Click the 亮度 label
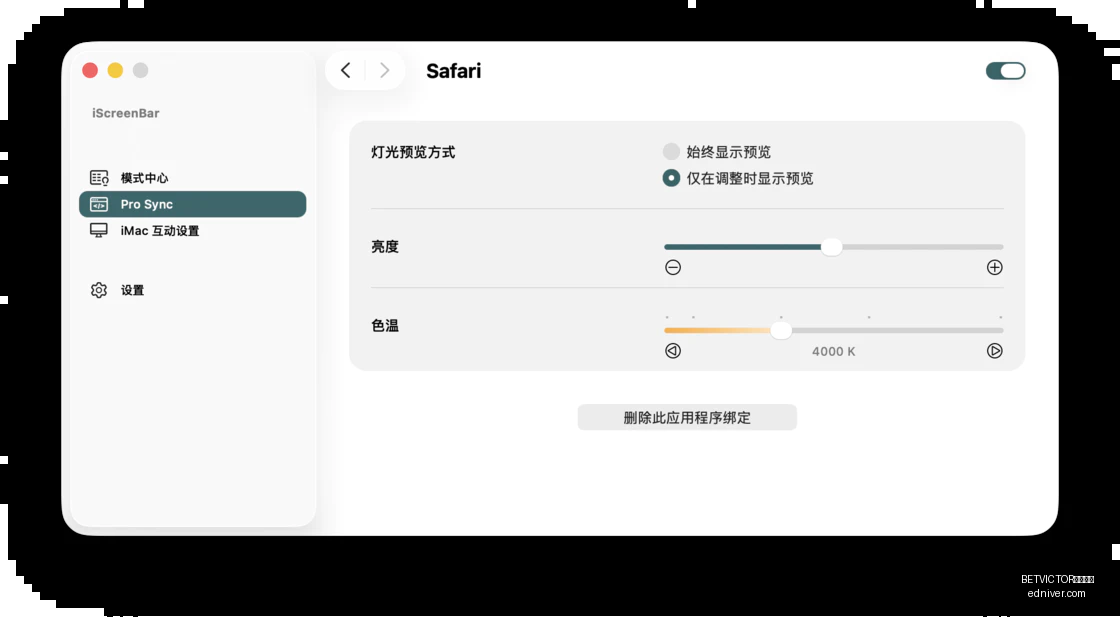The image size is (1120, 617). click(x=385, y=247)
